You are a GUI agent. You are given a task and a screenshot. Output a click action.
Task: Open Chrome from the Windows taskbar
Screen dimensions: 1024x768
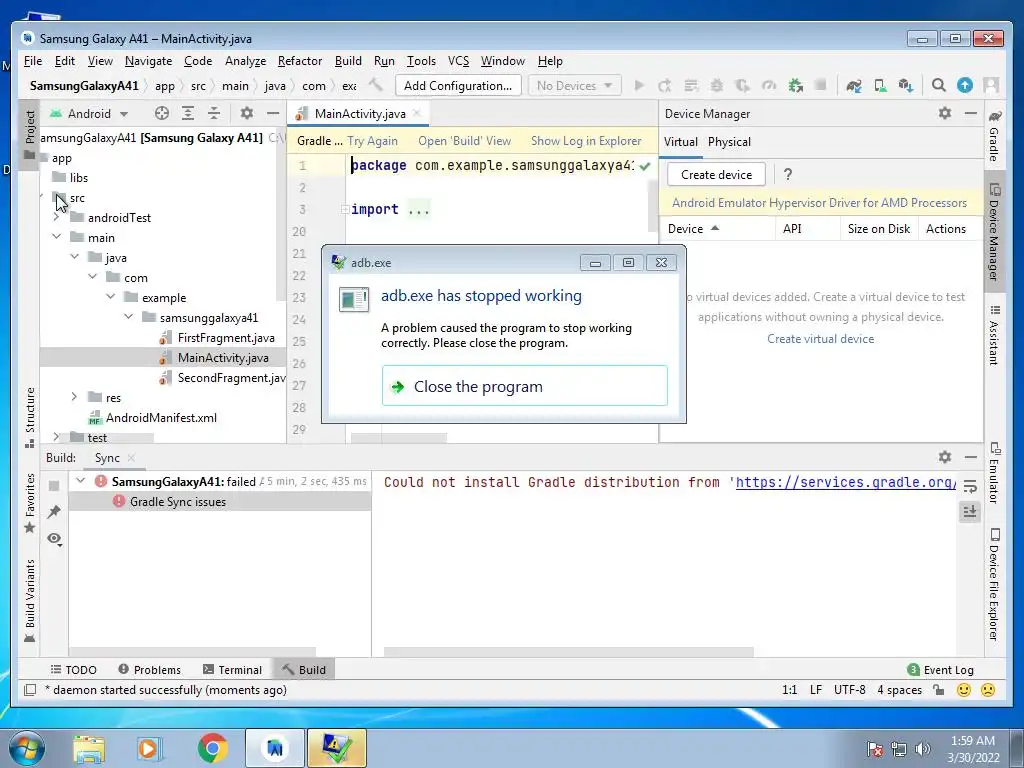212,748
